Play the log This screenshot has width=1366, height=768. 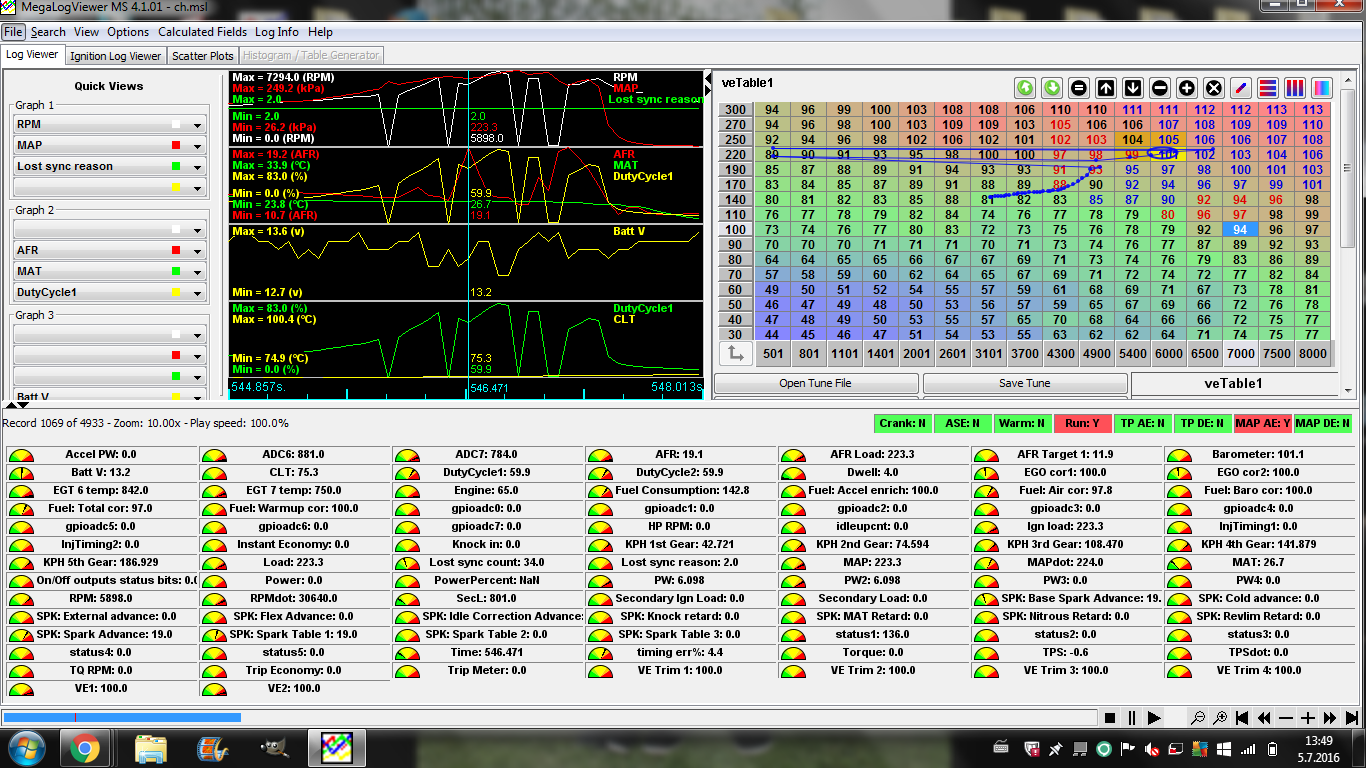click(x=1154, y=718)
